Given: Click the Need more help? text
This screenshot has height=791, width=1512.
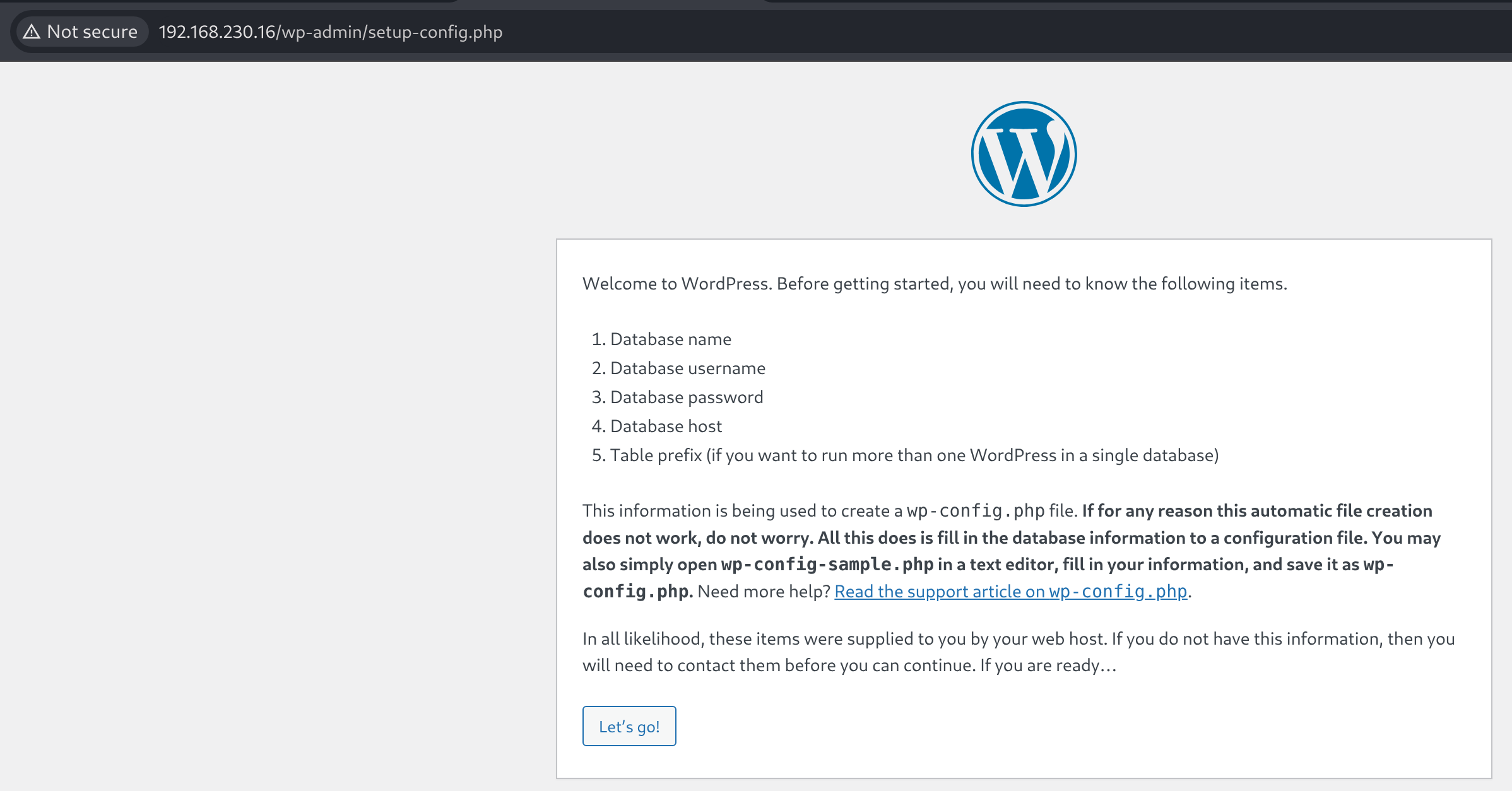Looking at the screenshot, I should click(764, 592).
